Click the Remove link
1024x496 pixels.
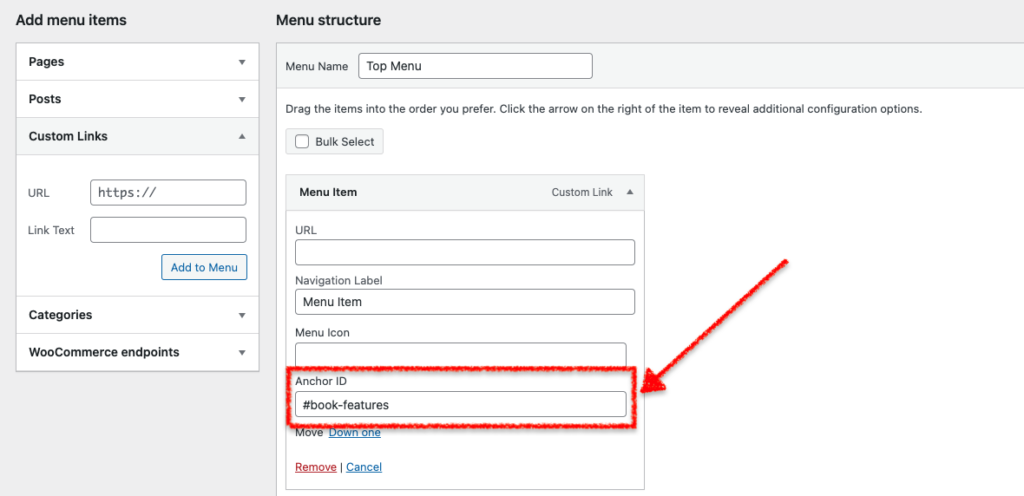tap(315, 467)
